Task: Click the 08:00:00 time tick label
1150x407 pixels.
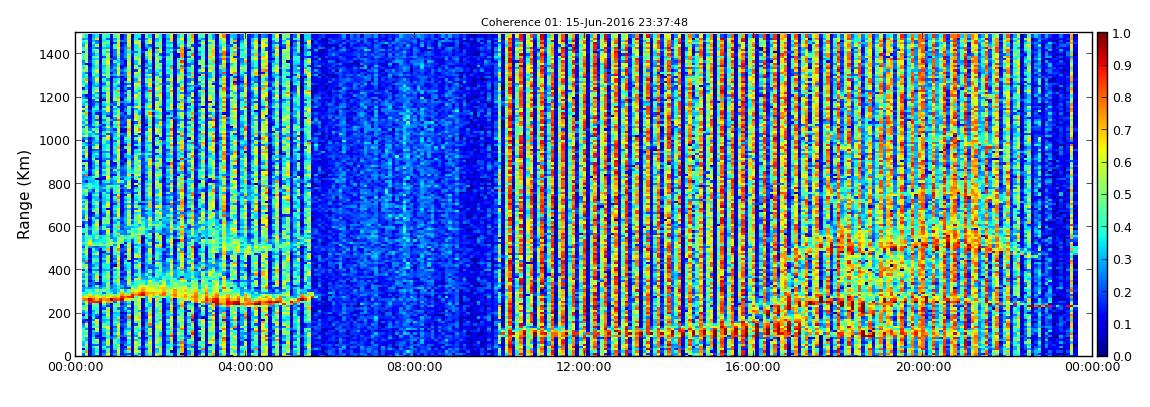Action: [x=416, y=367]
